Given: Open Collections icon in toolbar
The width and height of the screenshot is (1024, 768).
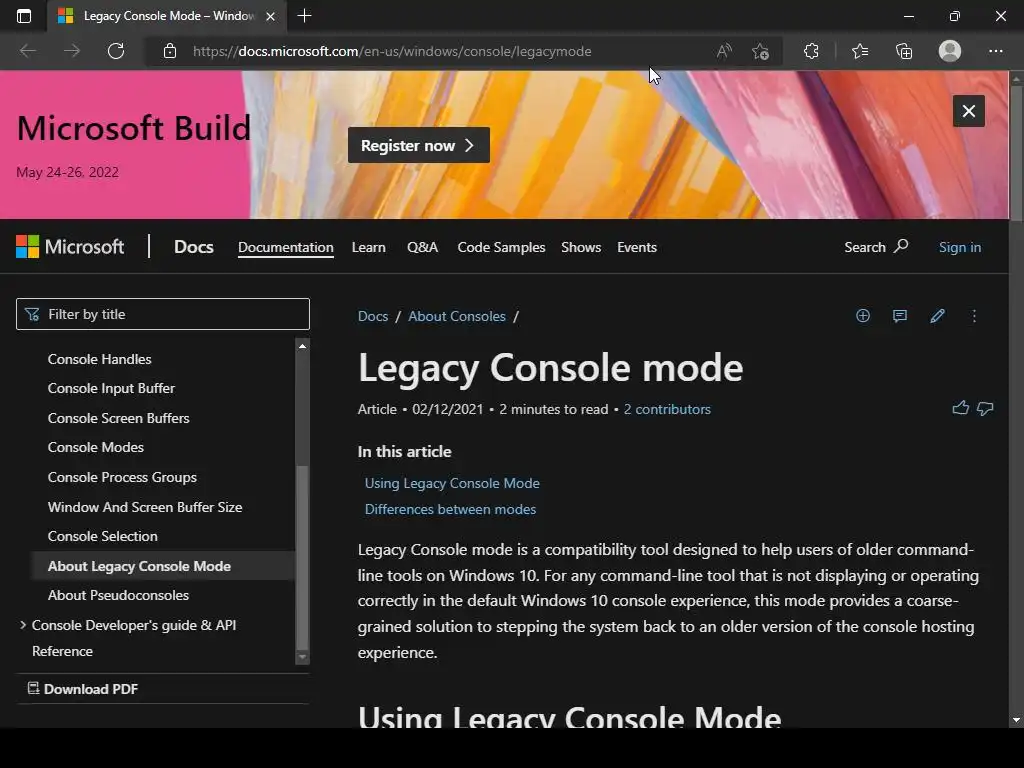Looking at the screenshot, I should 904,51.
